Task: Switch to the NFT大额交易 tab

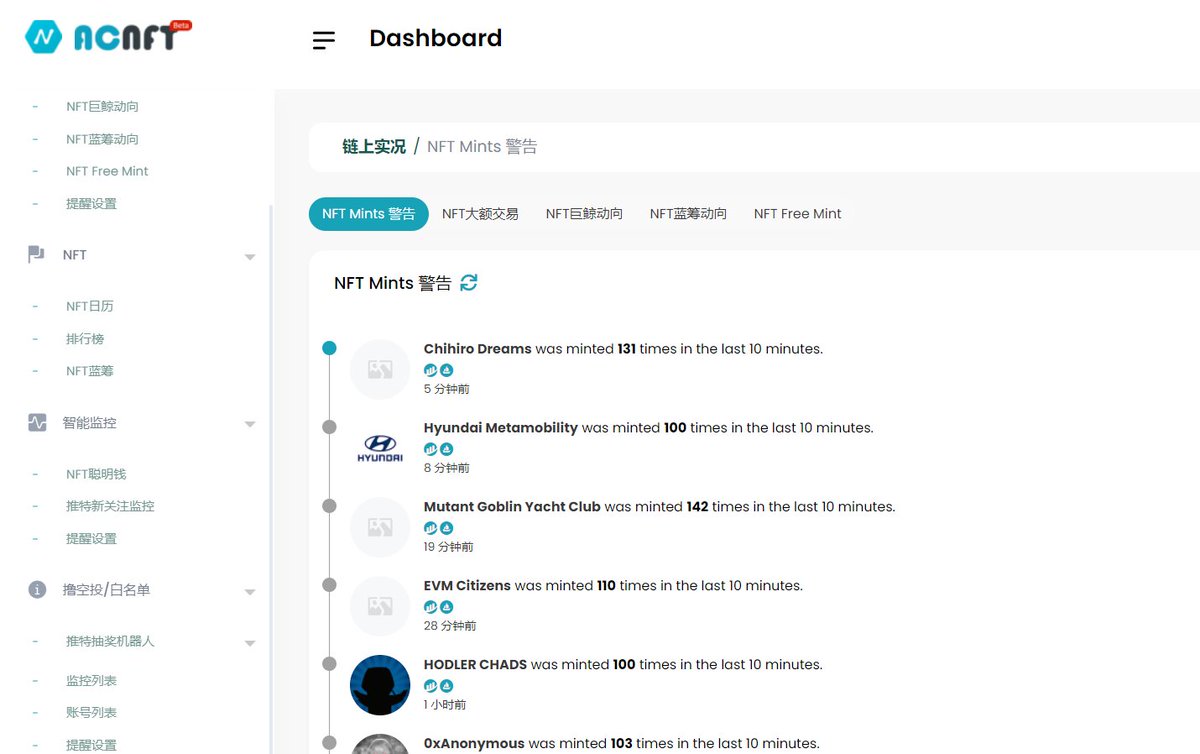Action: pyautogui.click(x=480, y=214)
